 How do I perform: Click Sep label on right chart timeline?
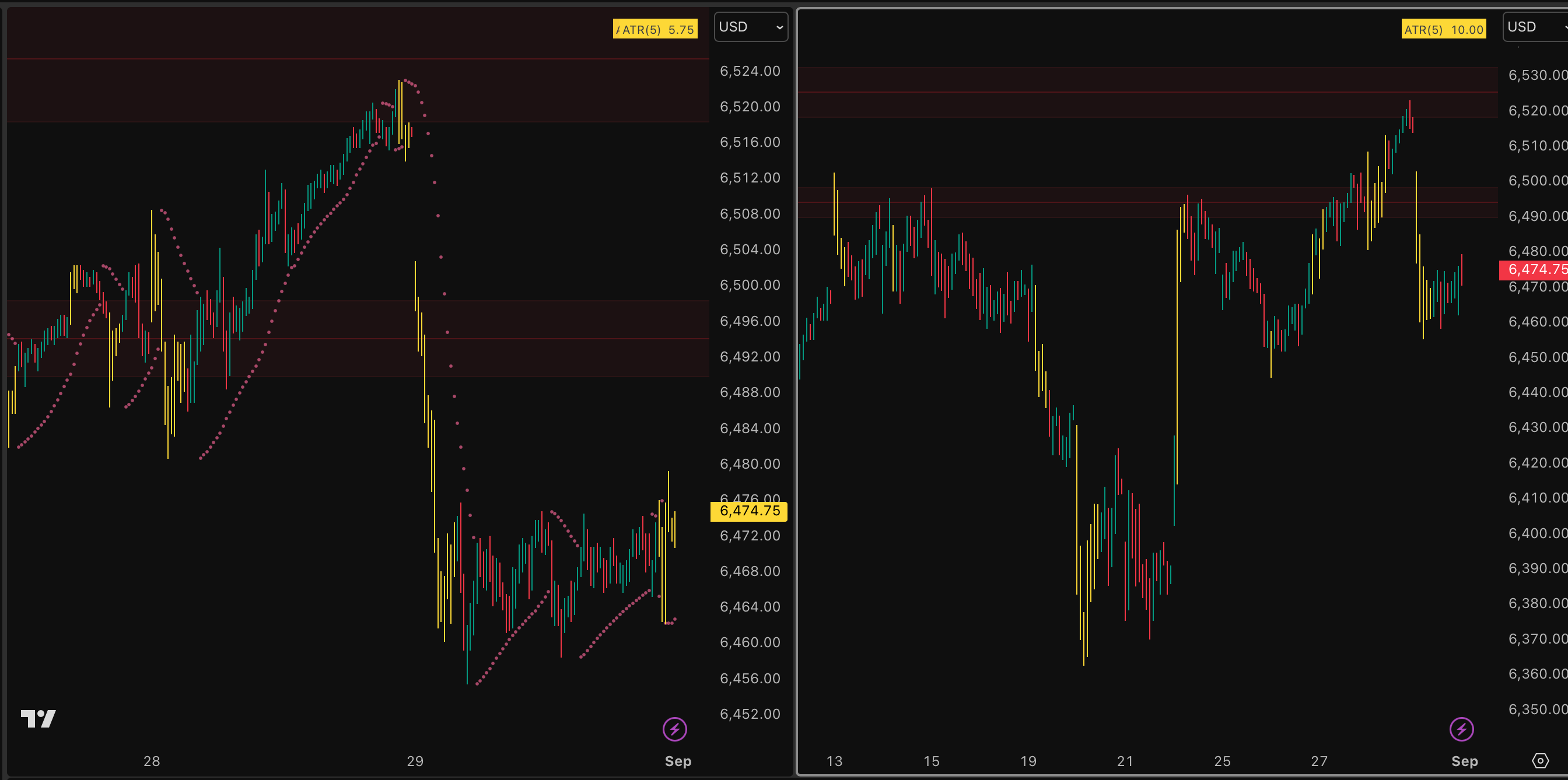1464,761
